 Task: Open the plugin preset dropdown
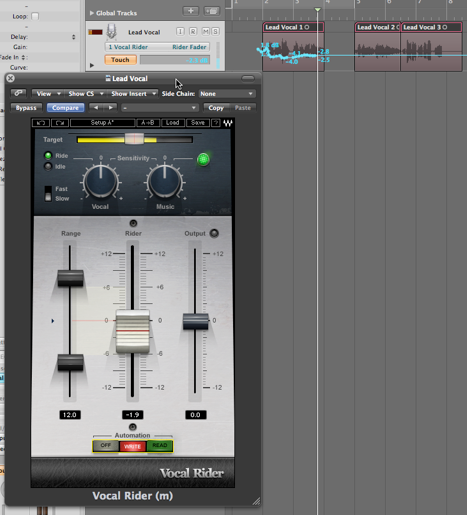point(159,108)
